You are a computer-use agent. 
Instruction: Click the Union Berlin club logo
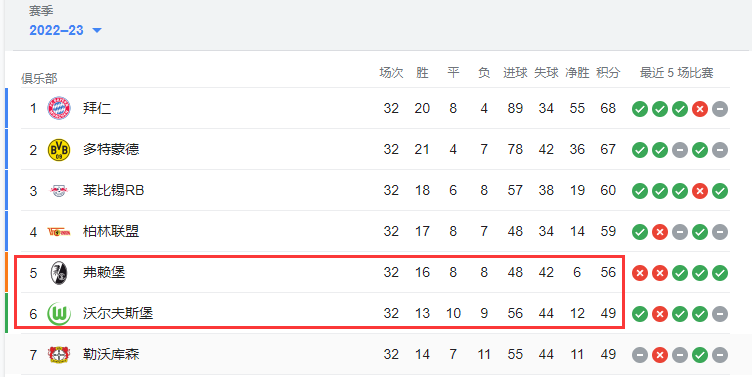coord(59,232)
